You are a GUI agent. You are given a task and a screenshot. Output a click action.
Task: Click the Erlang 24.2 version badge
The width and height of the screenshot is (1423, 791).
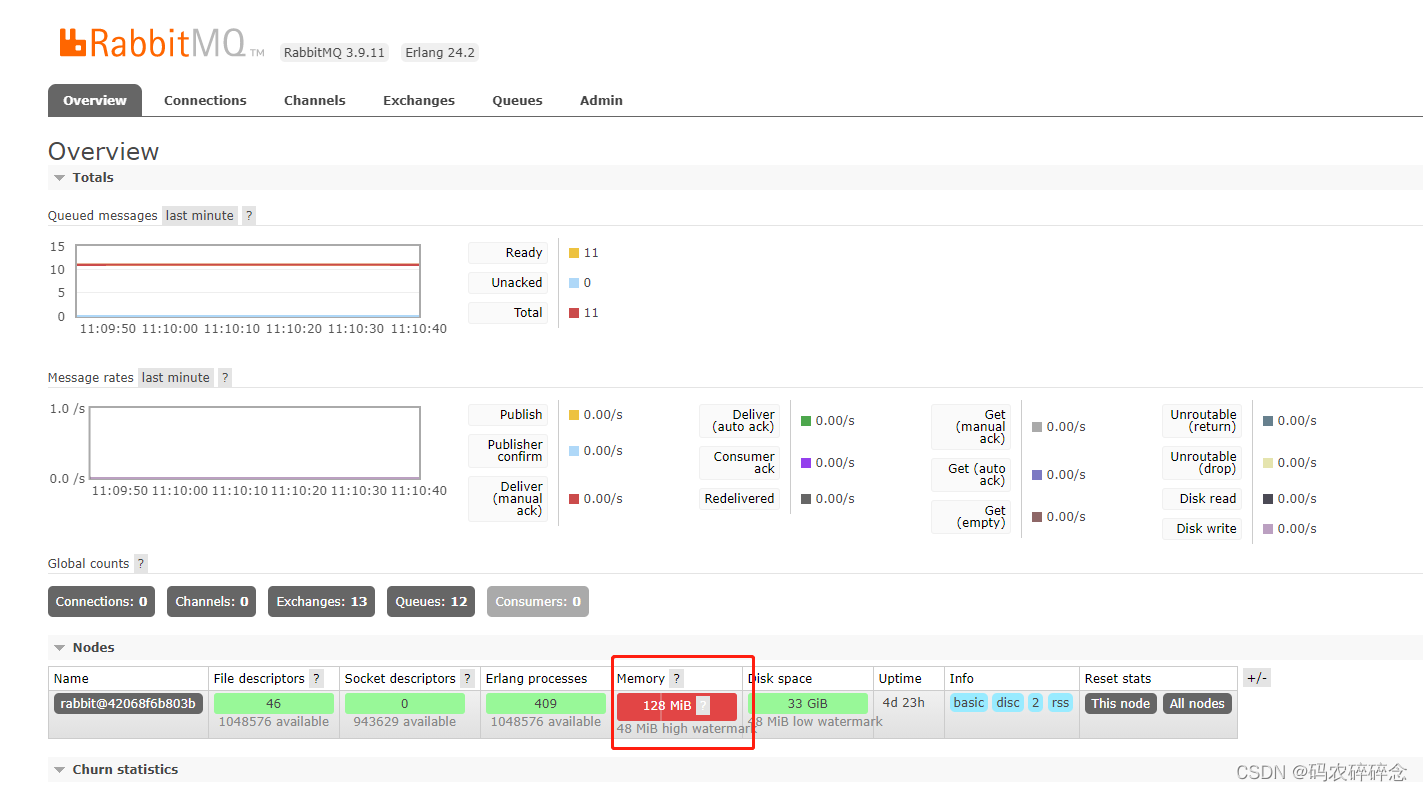pos(440,53)
